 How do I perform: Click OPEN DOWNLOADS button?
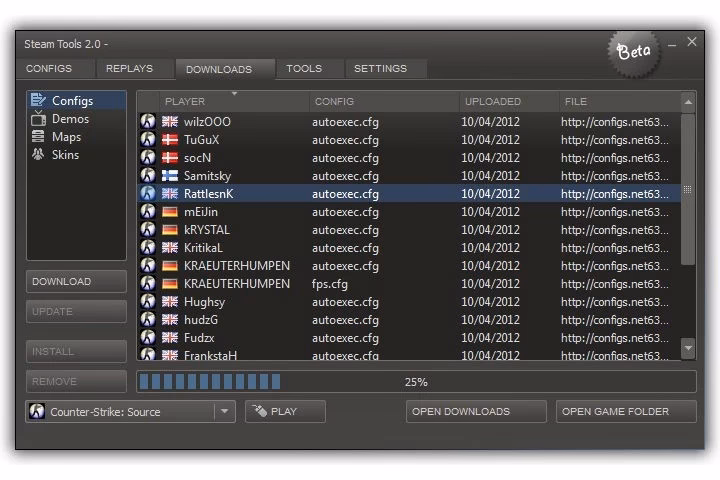click(x=476, y=411)
